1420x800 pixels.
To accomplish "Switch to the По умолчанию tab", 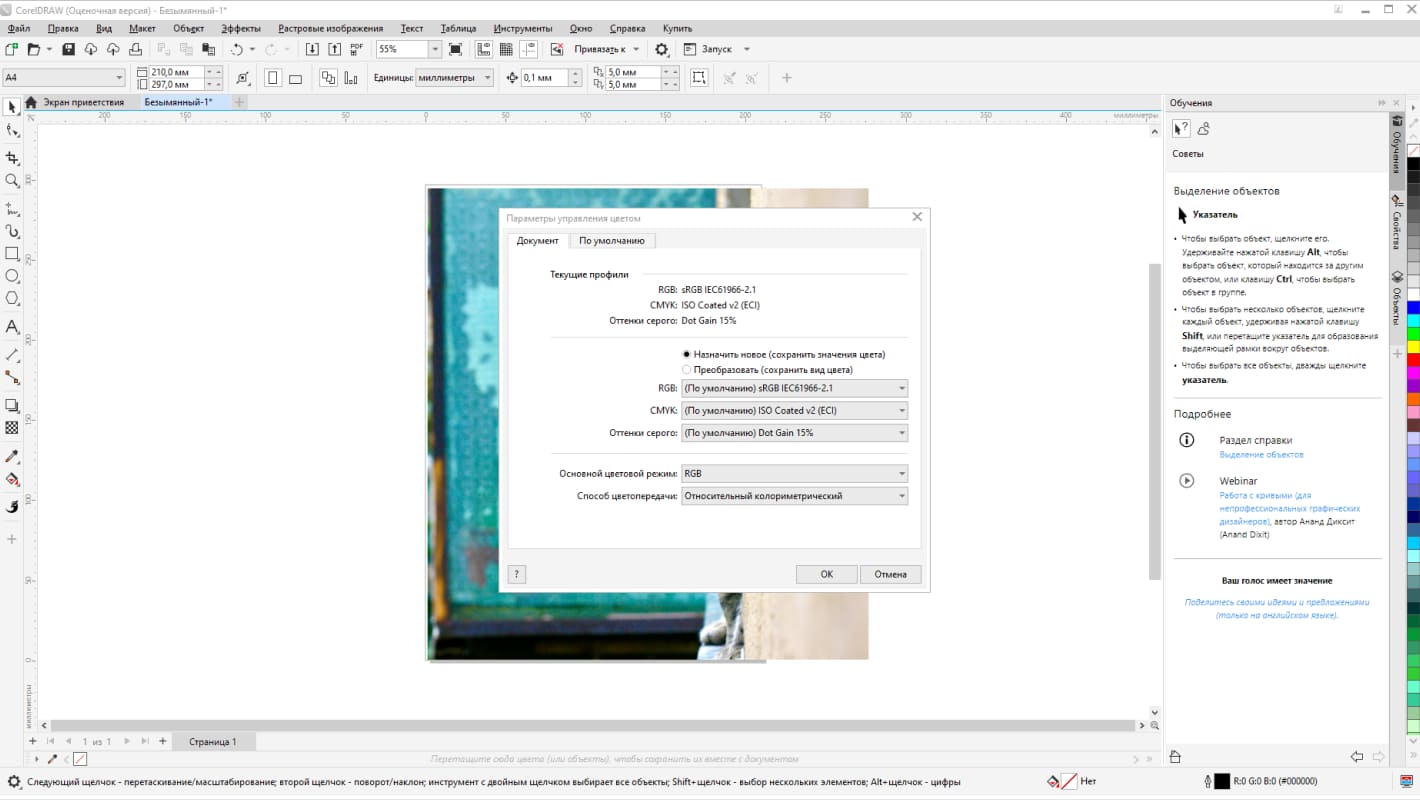I will point(614,240).
